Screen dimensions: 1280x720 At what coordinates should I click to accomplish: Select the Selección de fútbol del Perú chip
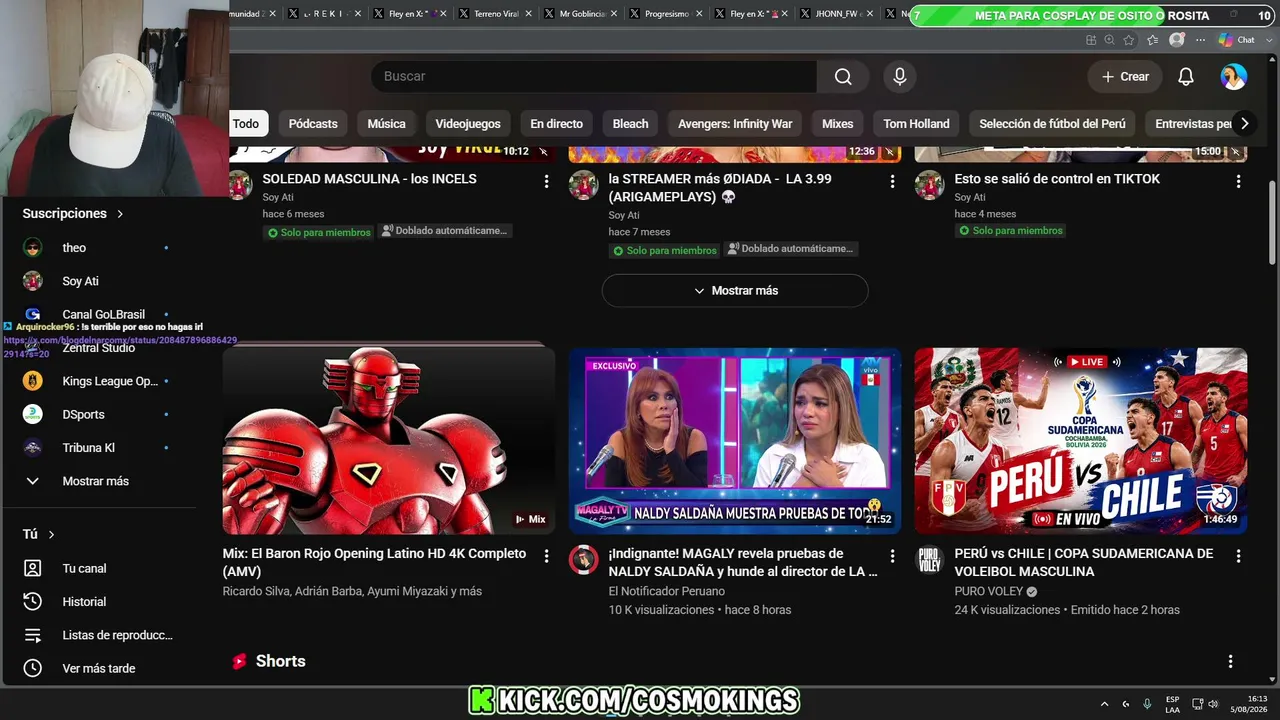pos(1052,124)
